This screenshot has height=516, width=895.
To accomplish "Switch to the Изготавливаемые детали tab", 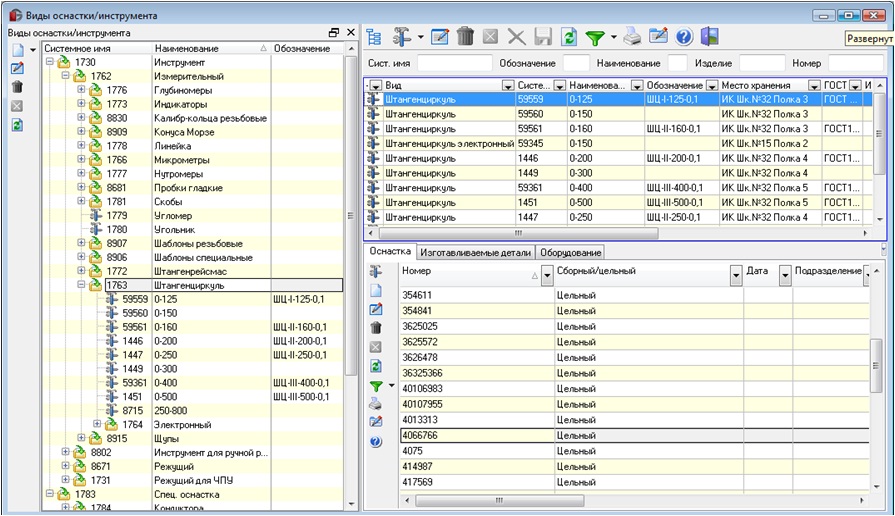I will coord(475,252).
